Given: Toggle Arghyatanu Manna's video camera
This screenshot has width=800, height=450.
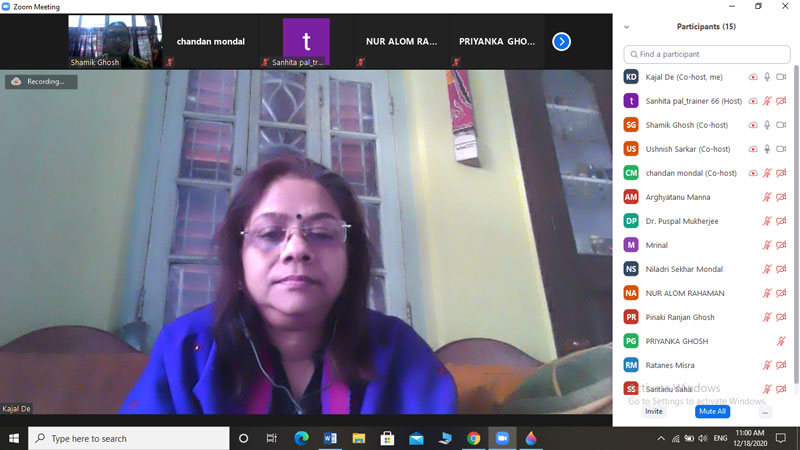Looking at the screenshot, I should (781, 197).
